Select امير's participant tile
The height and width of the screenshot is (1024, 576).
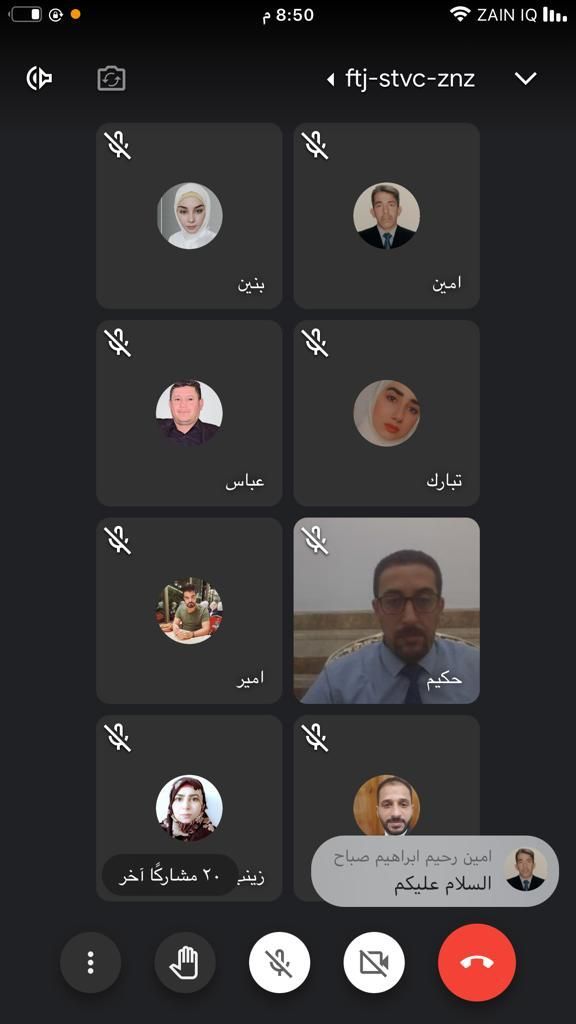[x=189, y=611]
